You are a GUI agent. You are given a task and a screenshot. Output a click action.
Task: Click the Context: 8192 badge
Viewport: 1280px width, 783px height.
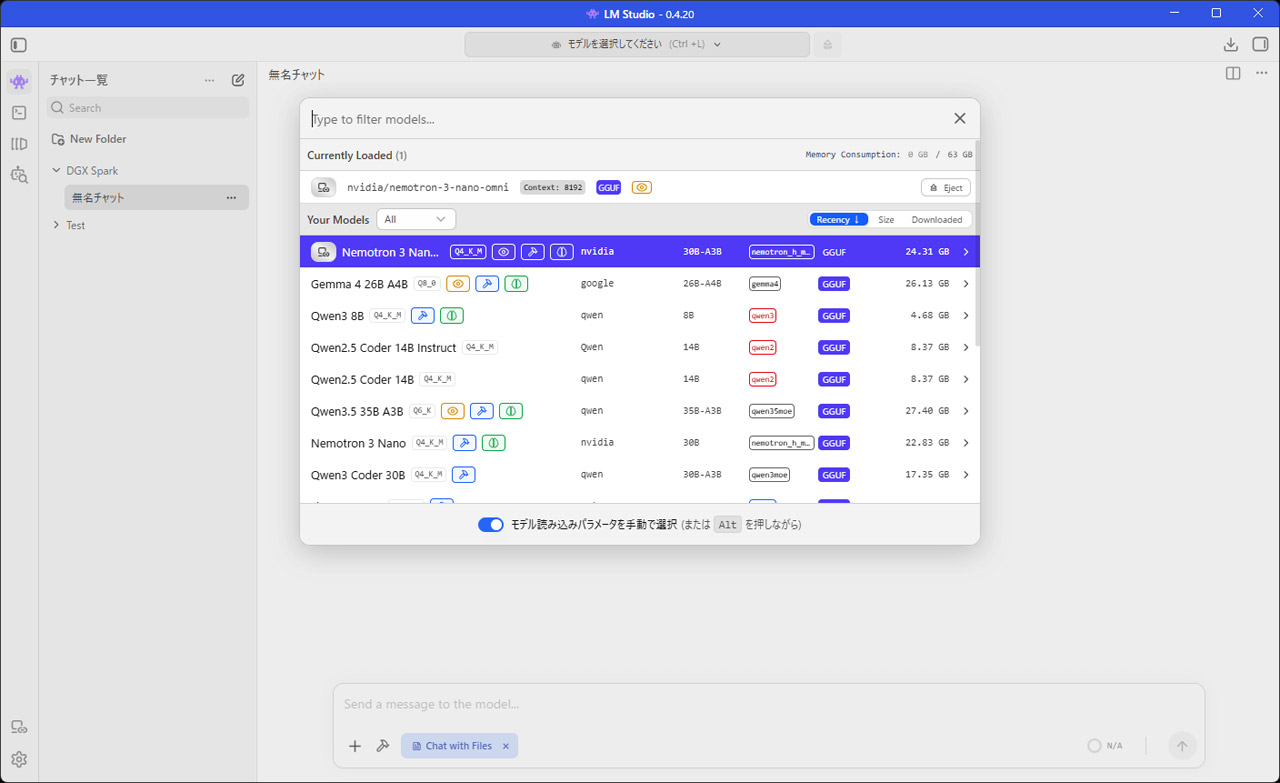click(x=553, y=187)
